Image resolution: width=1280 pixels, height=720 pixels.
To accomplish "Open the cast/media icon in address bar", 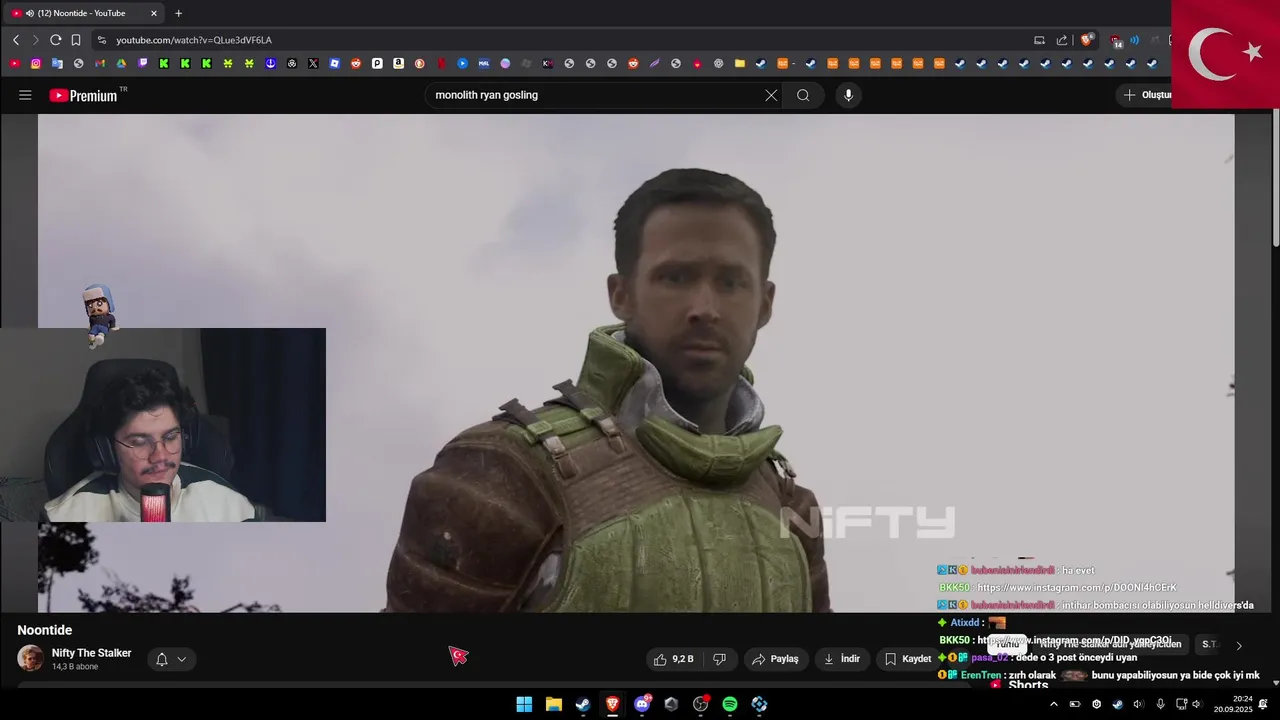I will click(x=1039, y=40).
